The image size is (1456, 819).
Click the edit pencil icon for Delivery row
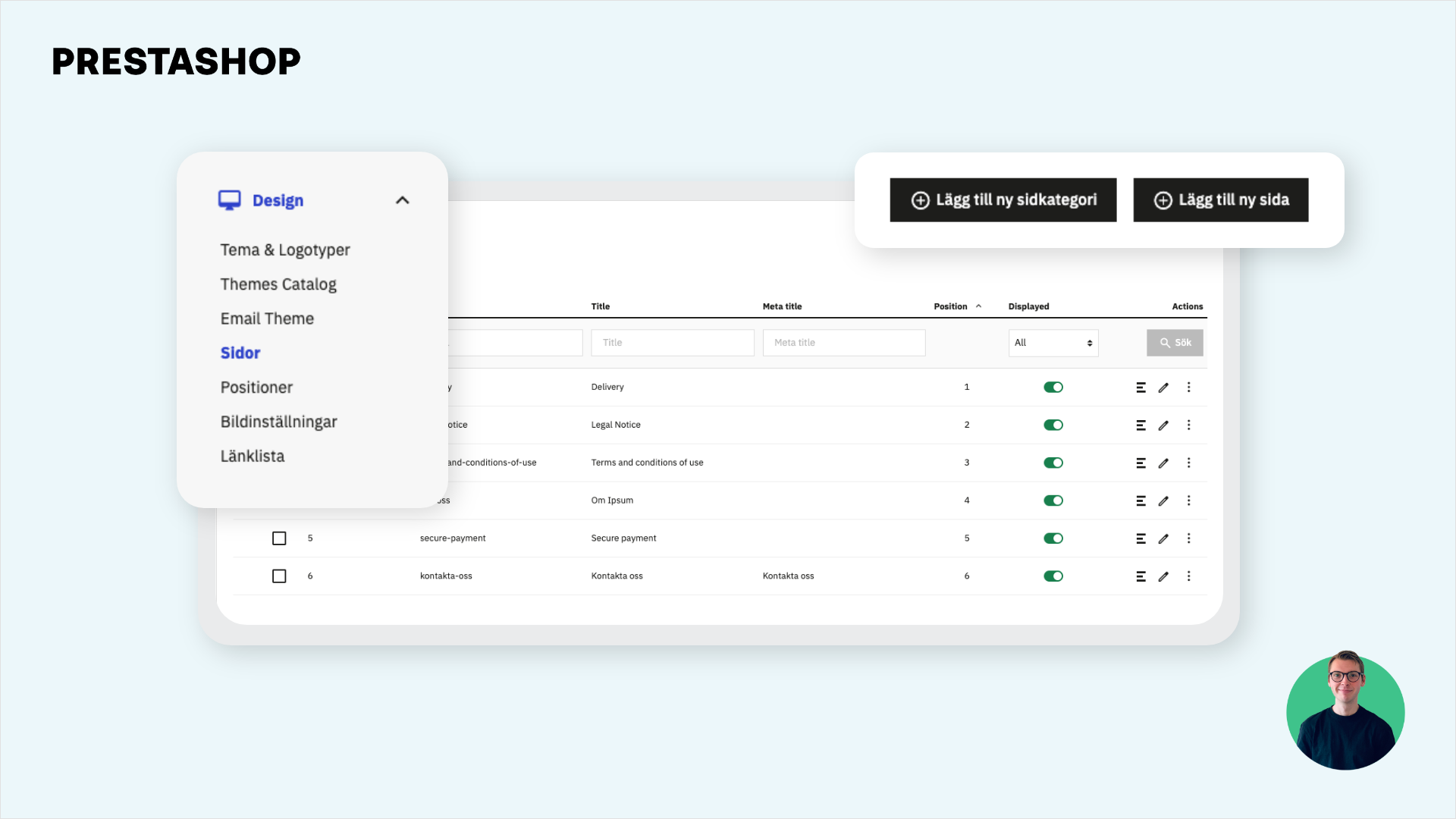(1163, 388)
